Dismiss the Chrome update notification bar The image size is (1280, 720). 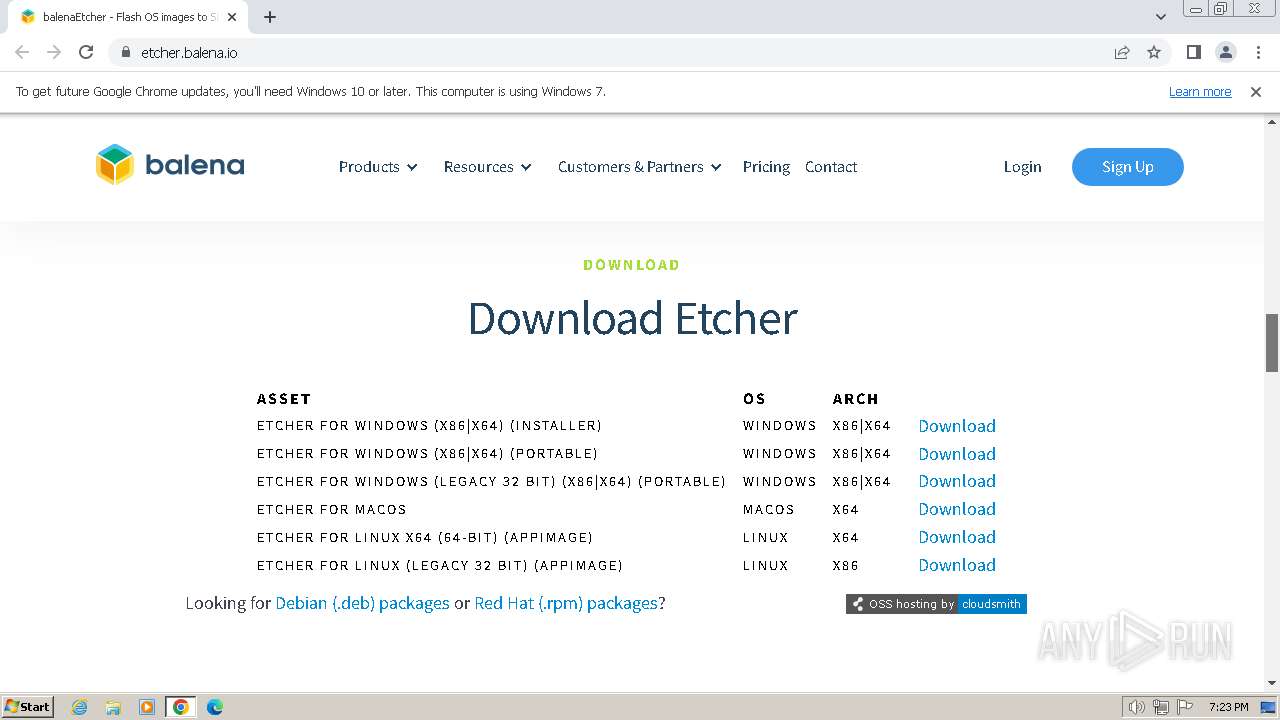(x=1256, y=91)
